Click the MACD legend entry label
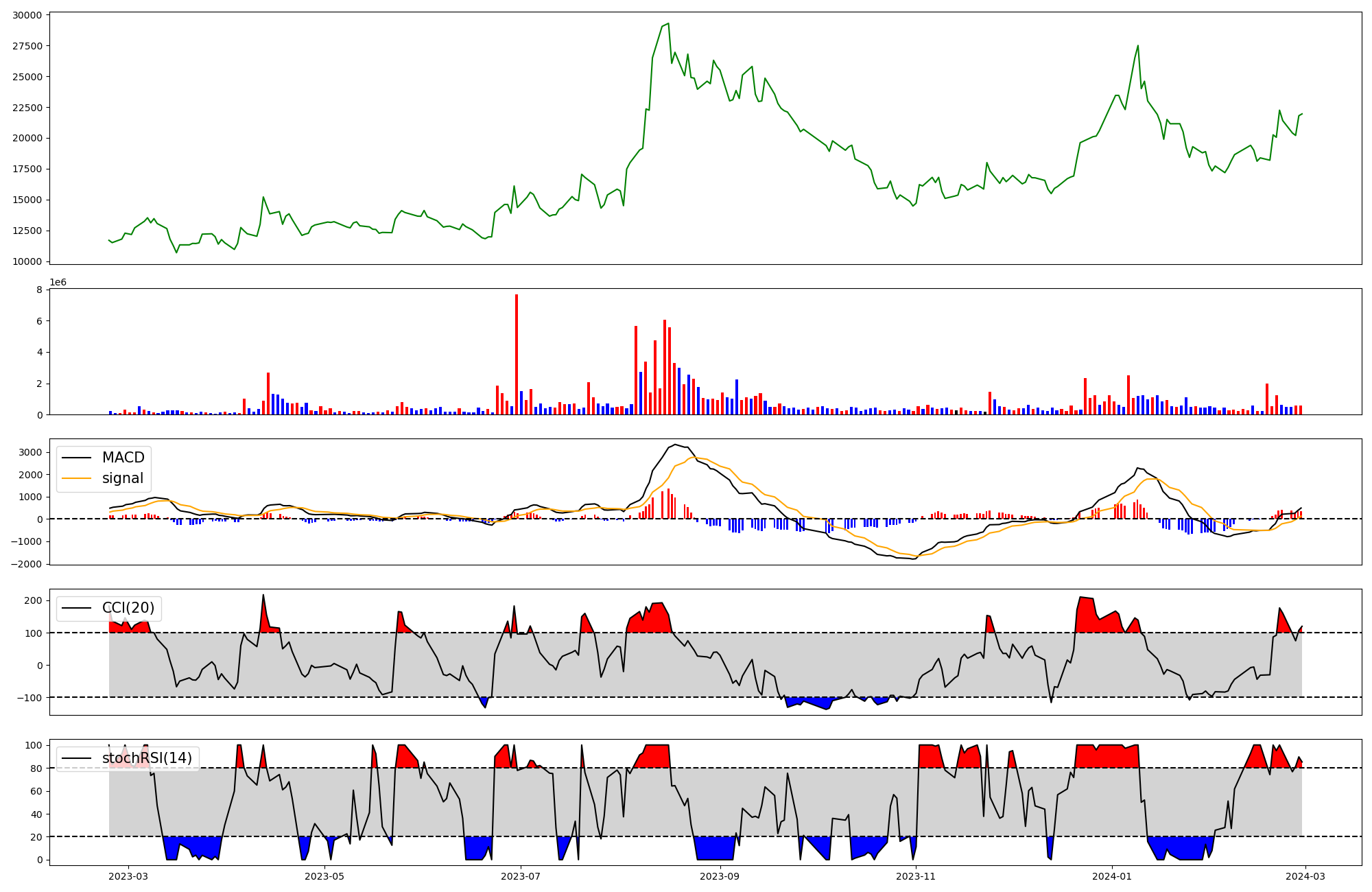This screenshot has height=892, width=1372. point(123,458)
